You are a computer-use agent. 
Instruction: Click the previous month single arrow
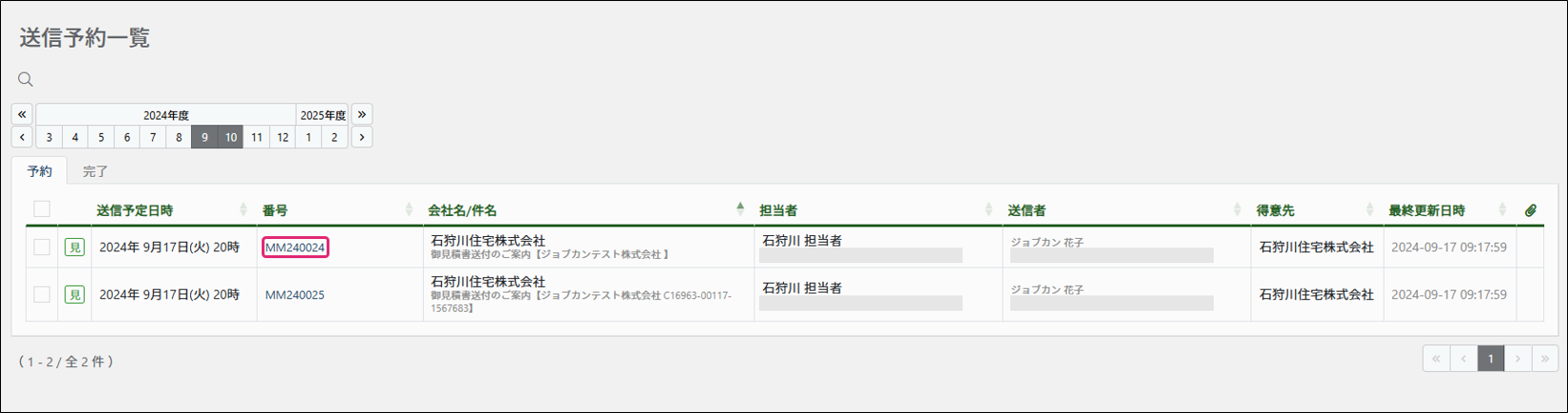point(22,138)
